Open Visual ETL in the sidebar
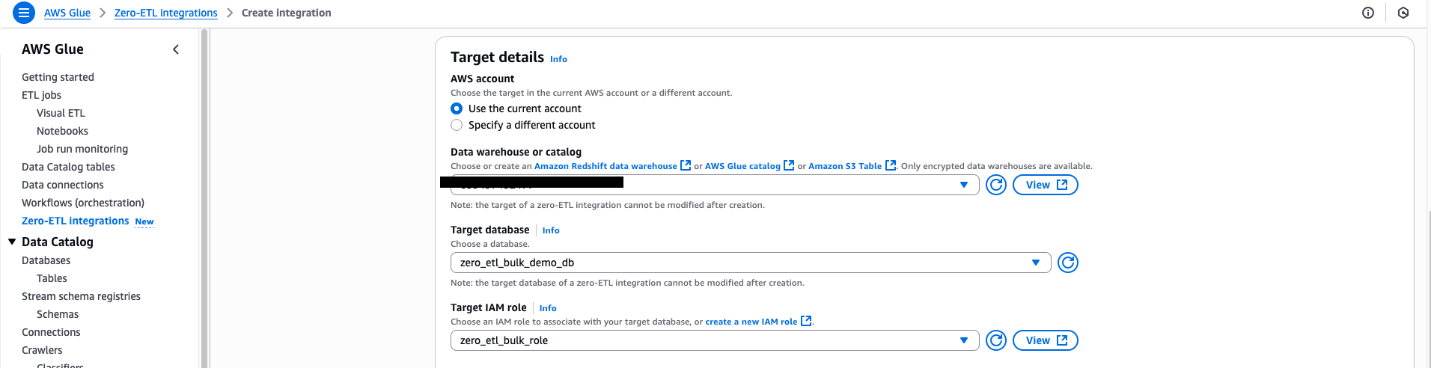 [x=61, y=113]
